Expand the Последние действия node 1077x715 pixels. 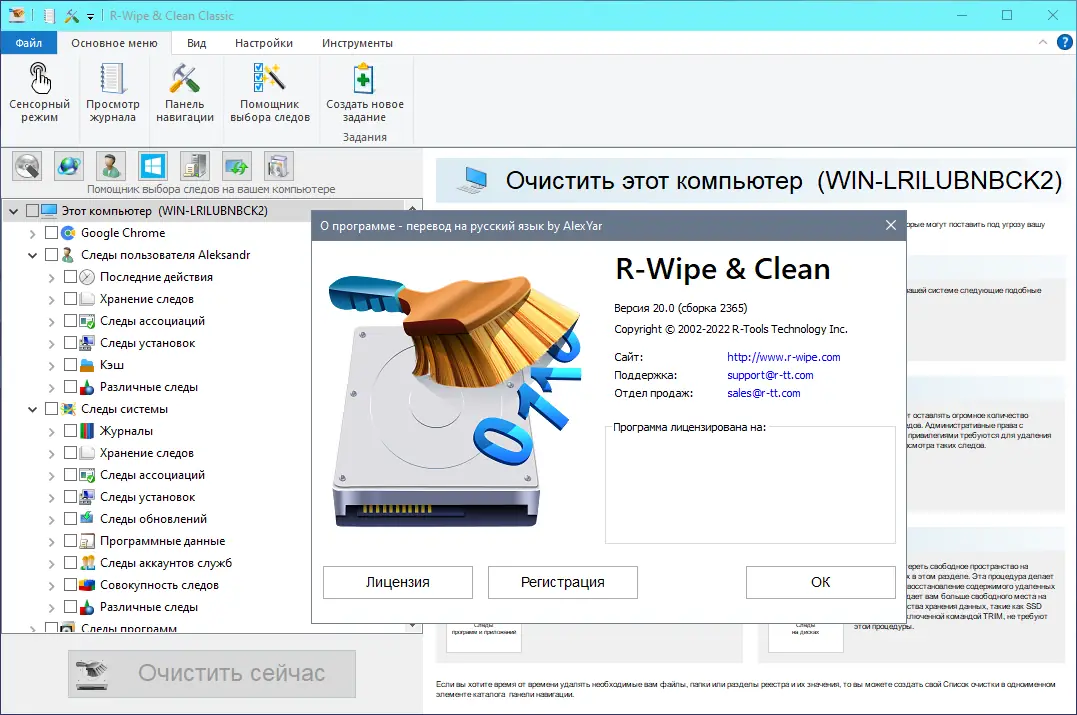pyautogui.click(x=52, y=277)
